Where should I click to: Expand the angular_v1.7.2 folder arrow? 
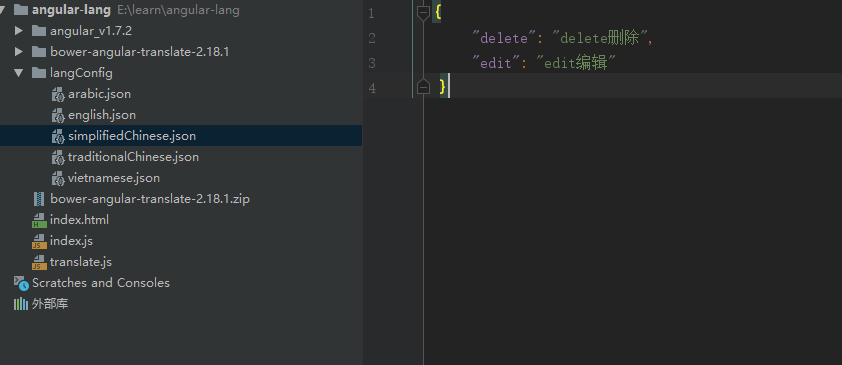19,31
